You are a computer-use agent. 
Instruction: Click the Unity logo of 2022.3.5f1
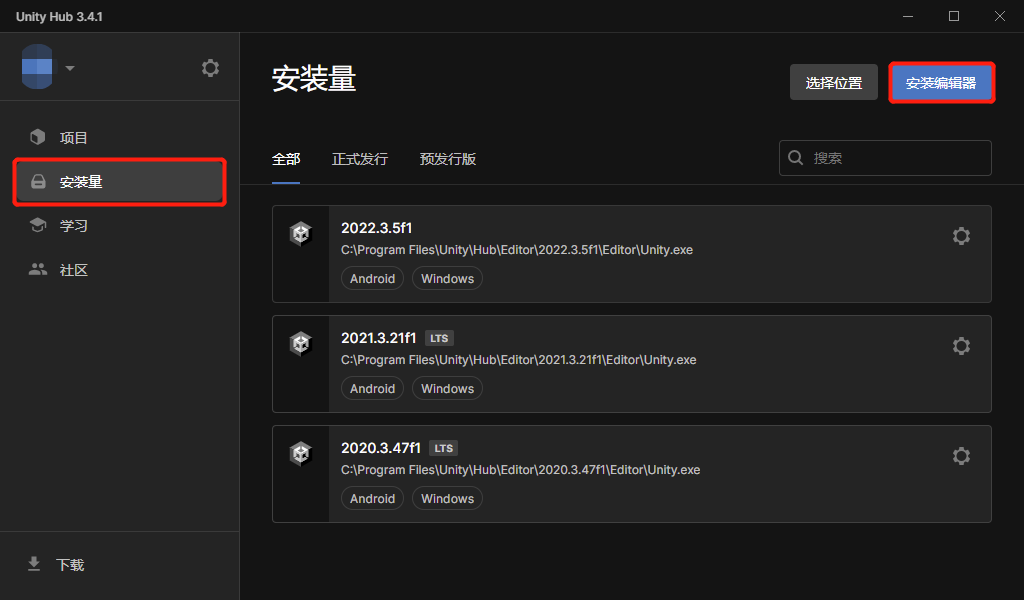coord(300,233)
